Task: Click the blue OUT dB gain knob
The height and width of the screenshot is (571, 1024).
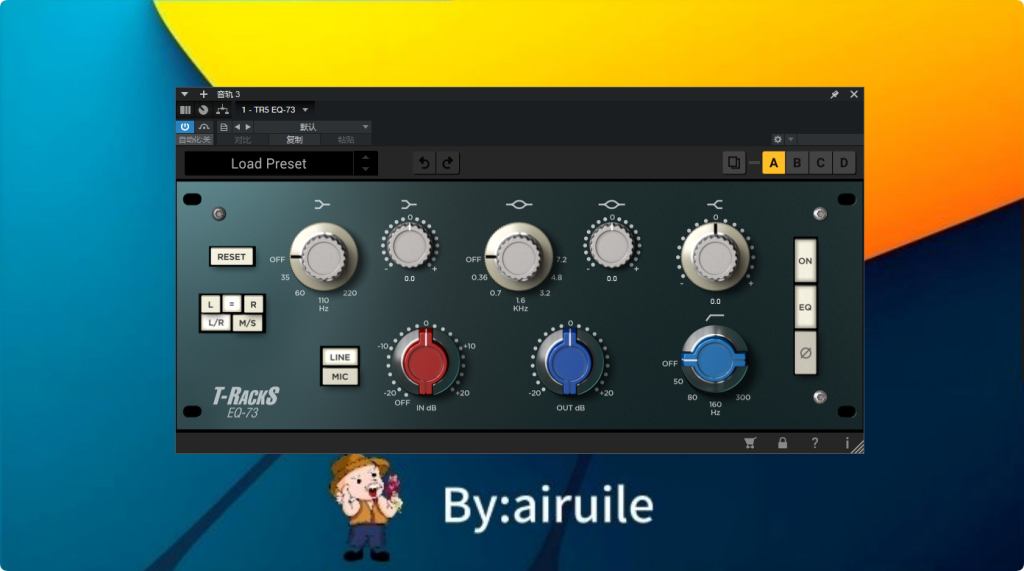Action: (x=569, y=362)
